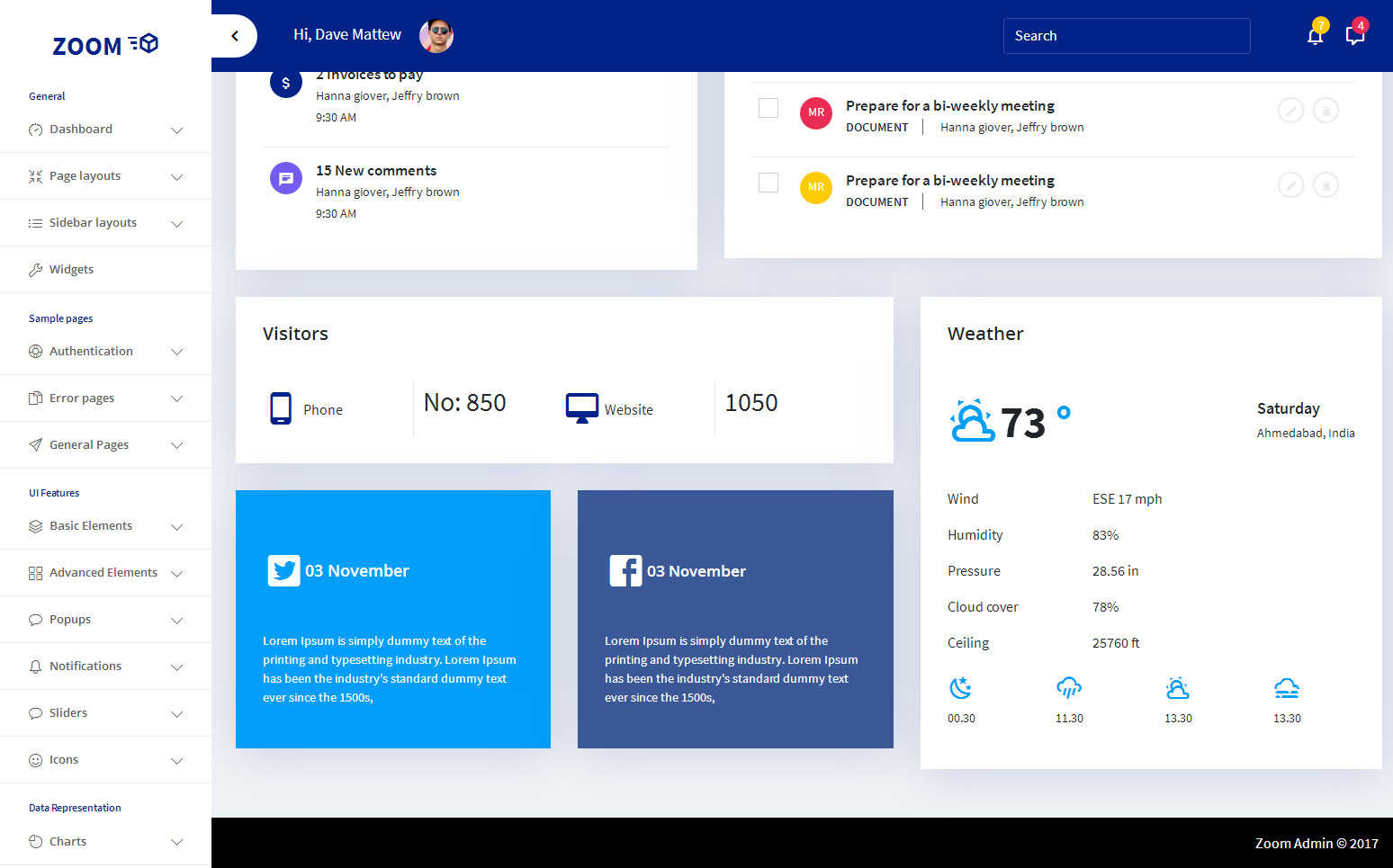The height and width of the screenshot is (868, 1393).
Task: Expand the sidebar Notifications chevron
Action: click(177, 667)
